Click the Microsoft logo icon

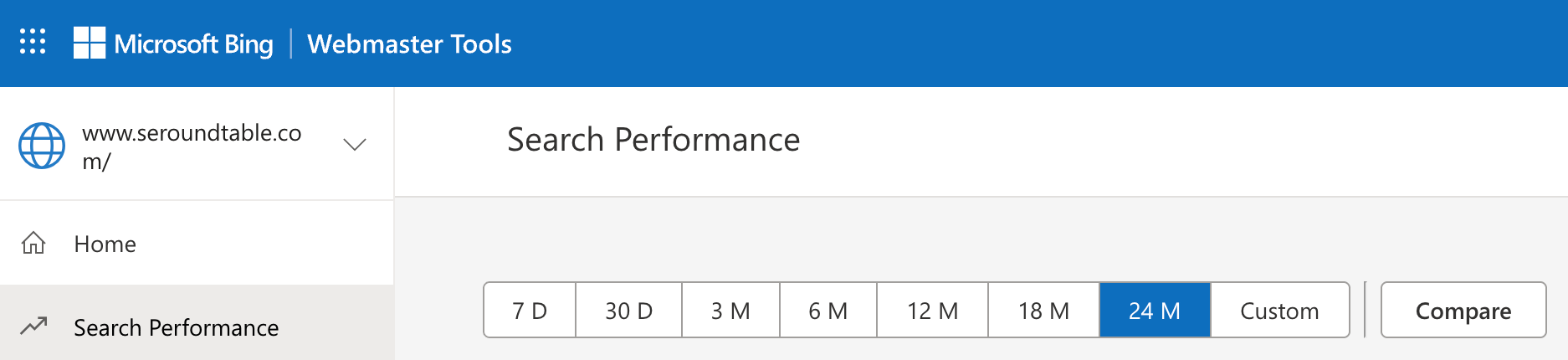coord(90,43)
